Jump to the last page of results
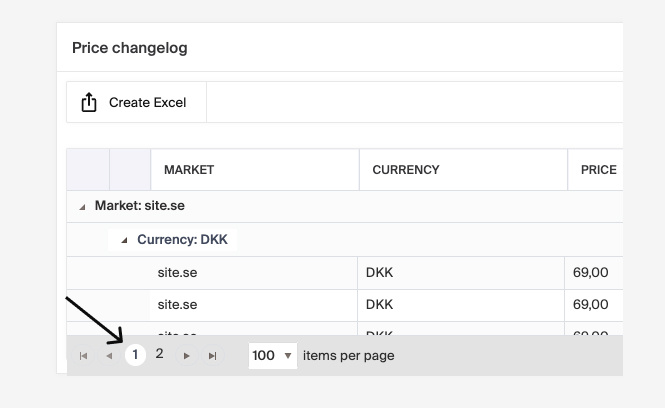Image resolution: width=665 pixels, height=408 pixels. pyautogui.click(x=212, y=356)
